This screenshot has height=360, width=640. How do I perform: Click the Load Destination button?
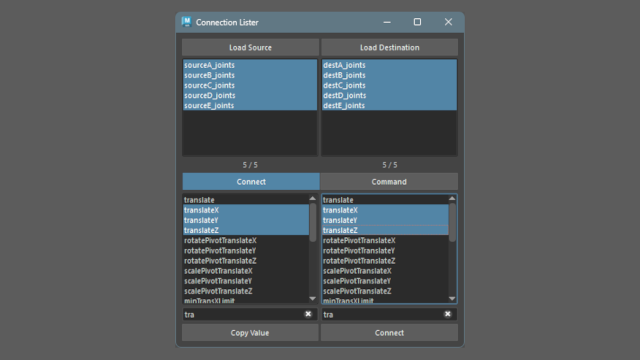pyautogui.click(x=389, y=47)
